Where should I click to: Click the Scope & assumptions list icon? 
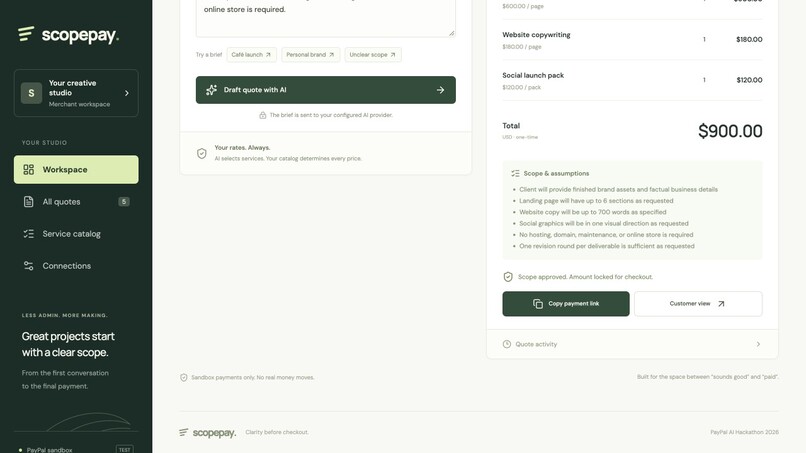[x=516, y=174]
